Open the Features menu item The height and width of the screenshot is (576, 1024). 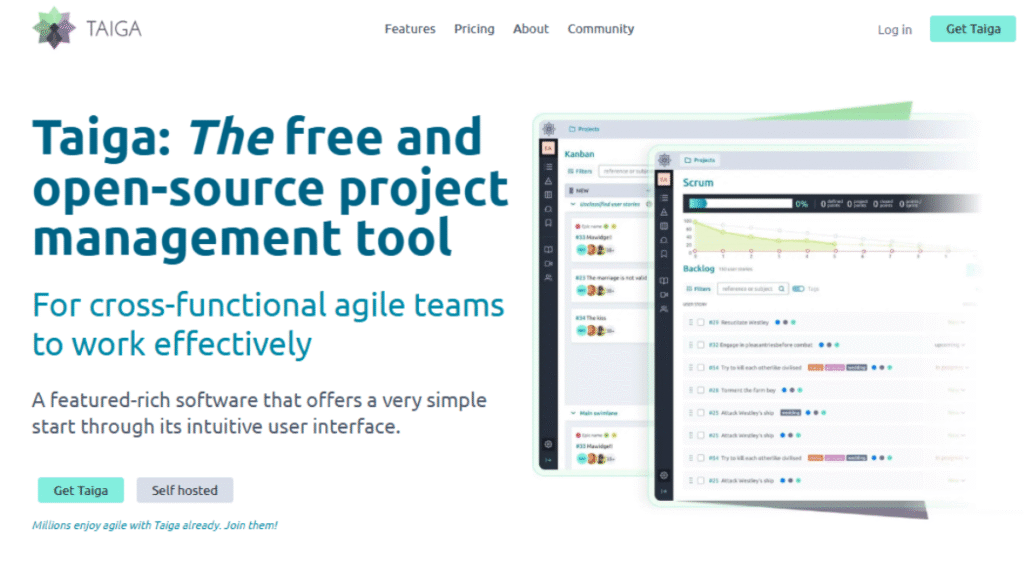[410, 29]
